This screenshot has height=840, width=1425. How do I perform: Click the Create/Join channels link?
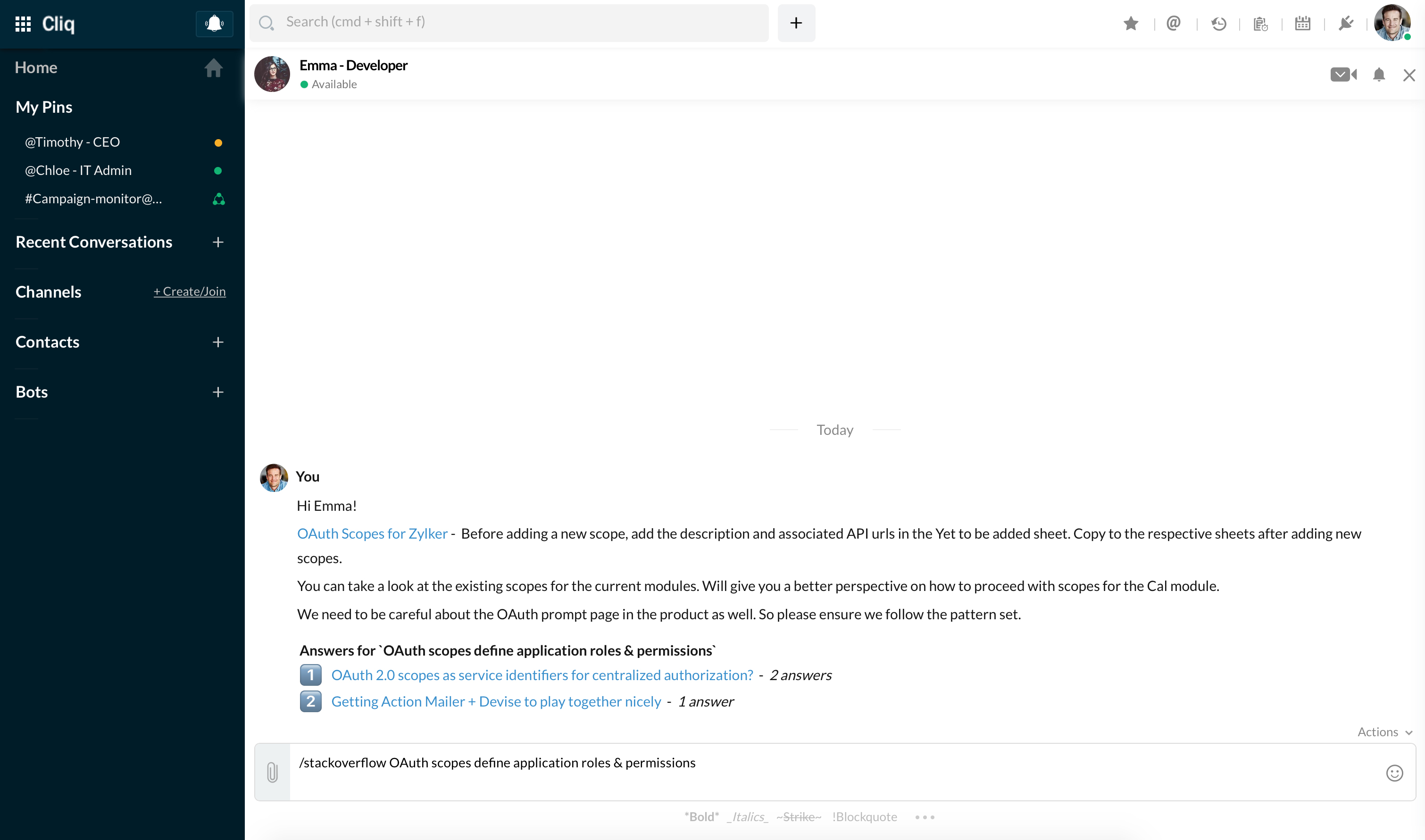pos(190,291)
